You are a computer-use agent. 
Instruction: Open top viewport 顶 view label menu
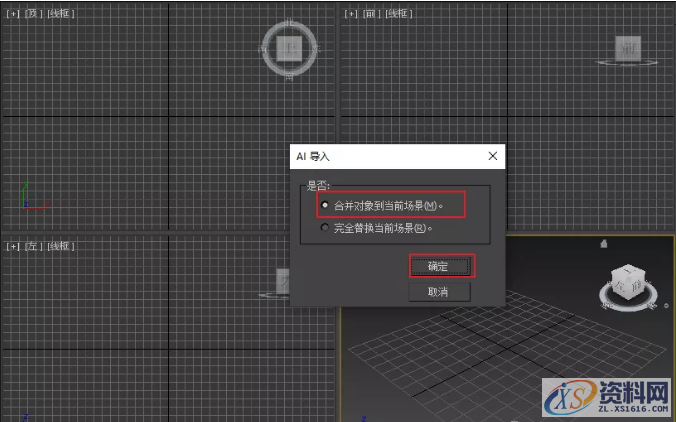click(33, 14)
